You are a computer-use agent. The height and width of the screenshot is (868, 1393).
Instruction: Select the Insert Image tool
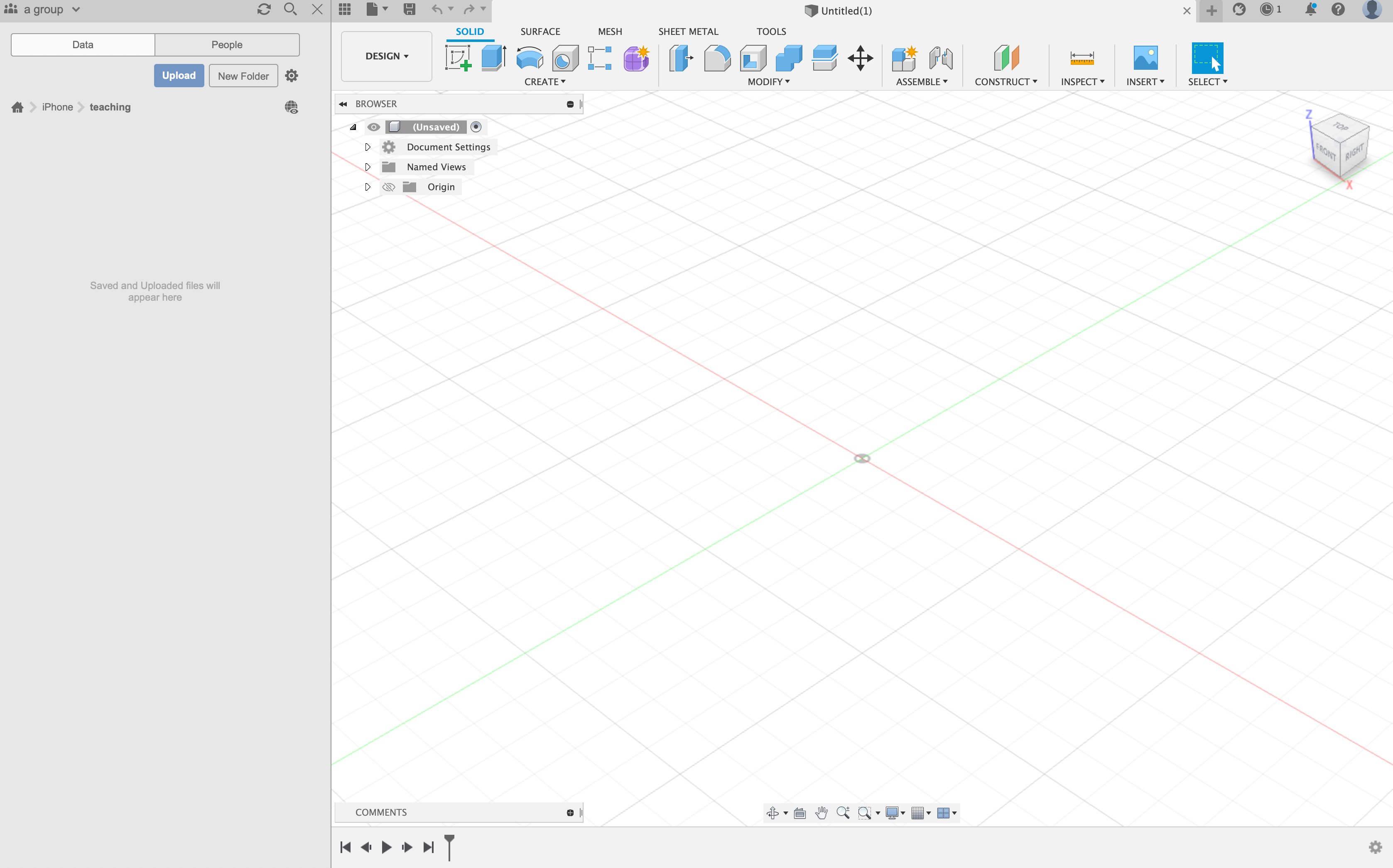[1145, 58]
